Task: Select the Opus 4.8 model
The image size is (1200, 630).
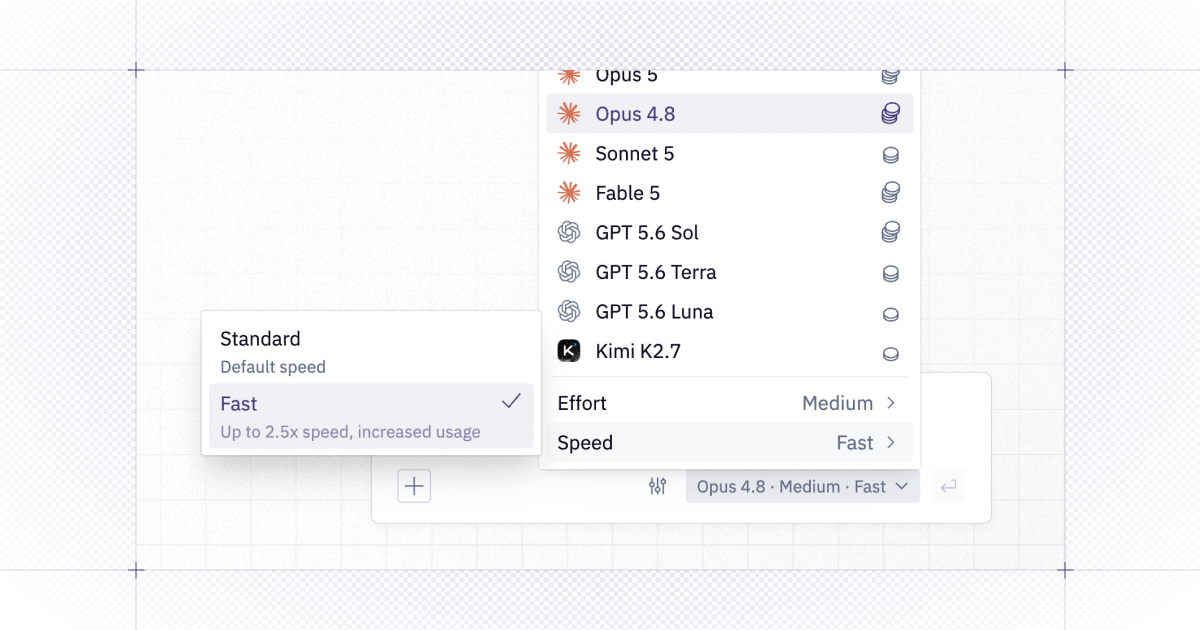Action: coord(729,114)
